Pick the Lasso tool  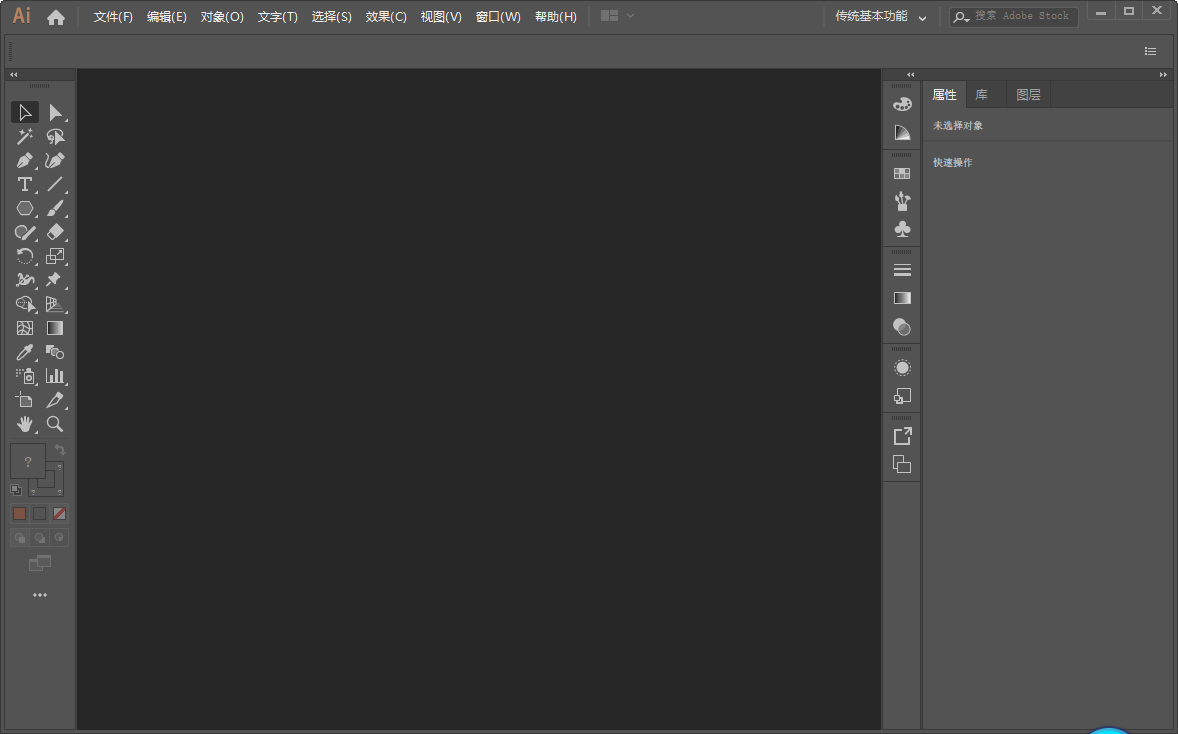55,136
